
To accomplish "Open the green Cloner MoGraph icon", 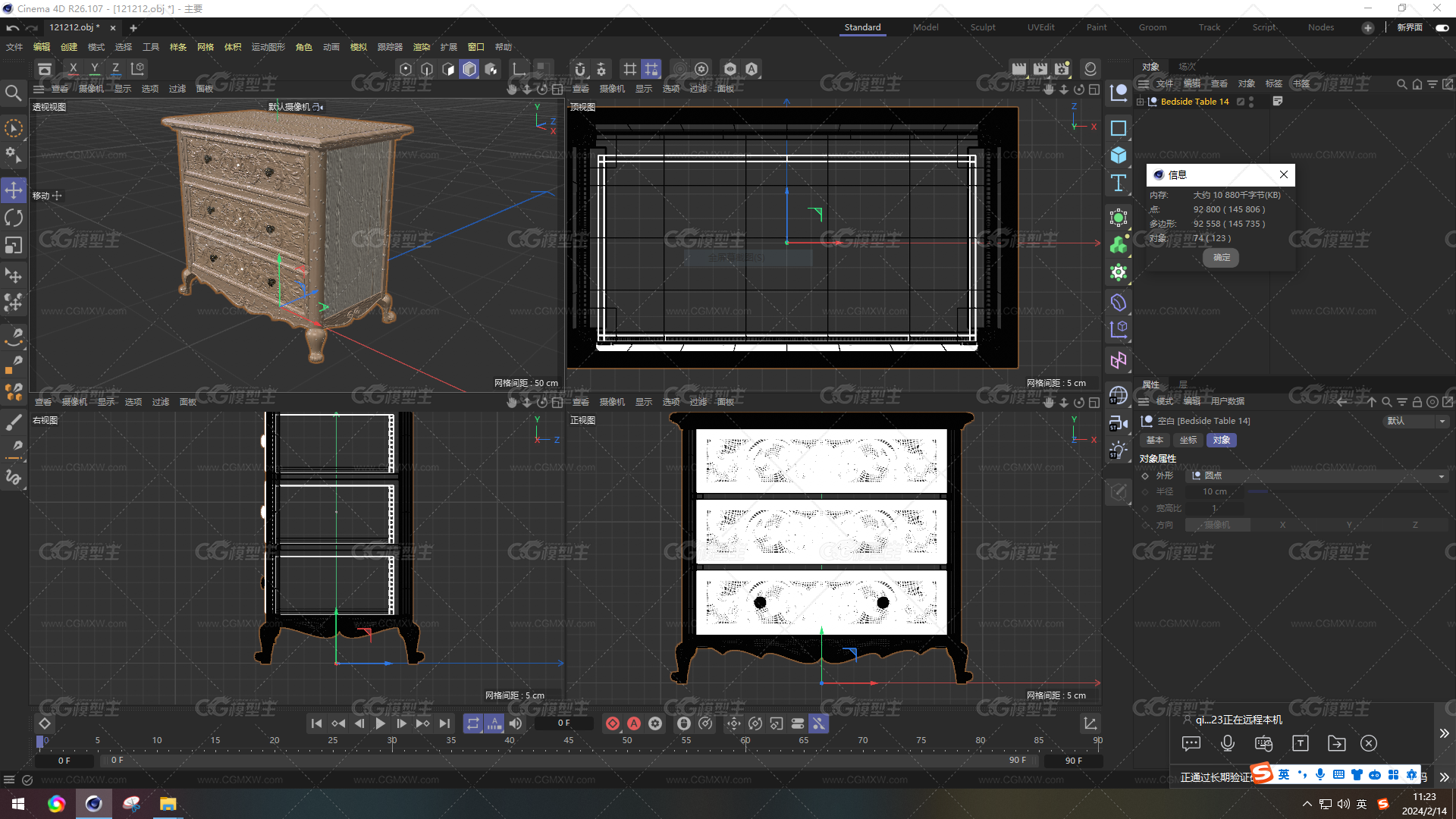I will (x=1119, y=245).
